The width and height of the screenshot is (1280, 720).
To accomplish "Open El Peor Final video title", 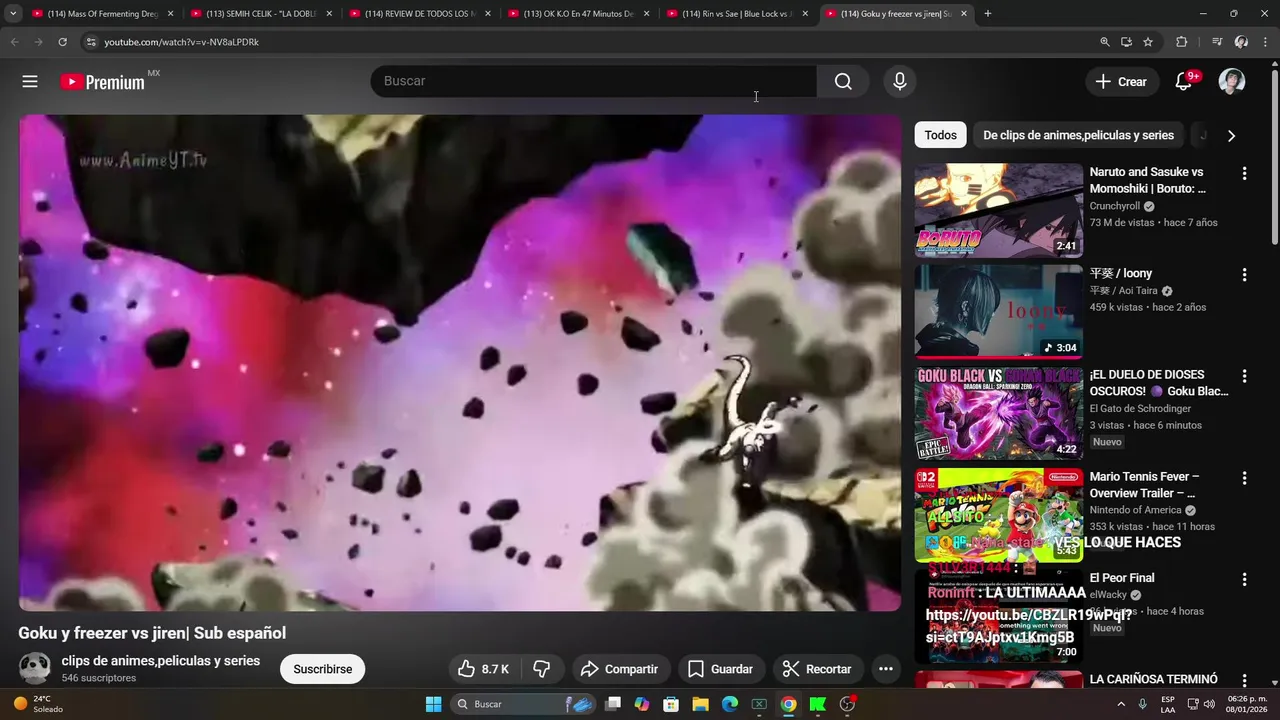I will tap(1122, 578).
